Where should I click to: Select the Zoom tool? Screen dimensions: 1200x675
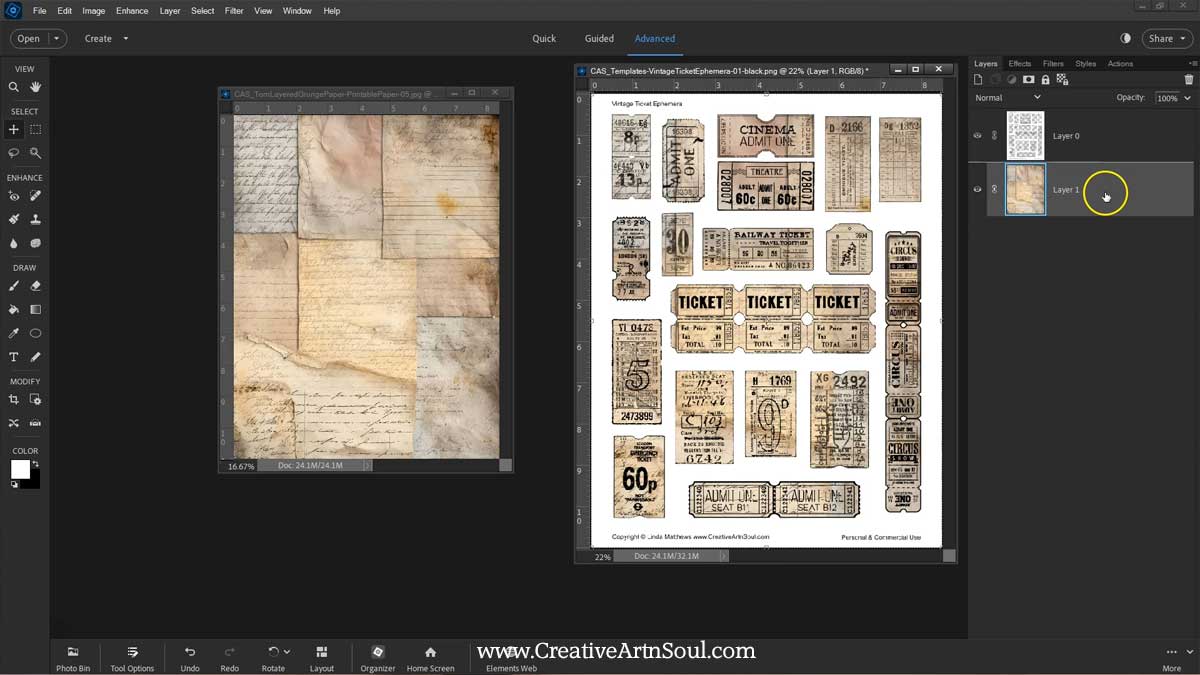pos(14,87)
